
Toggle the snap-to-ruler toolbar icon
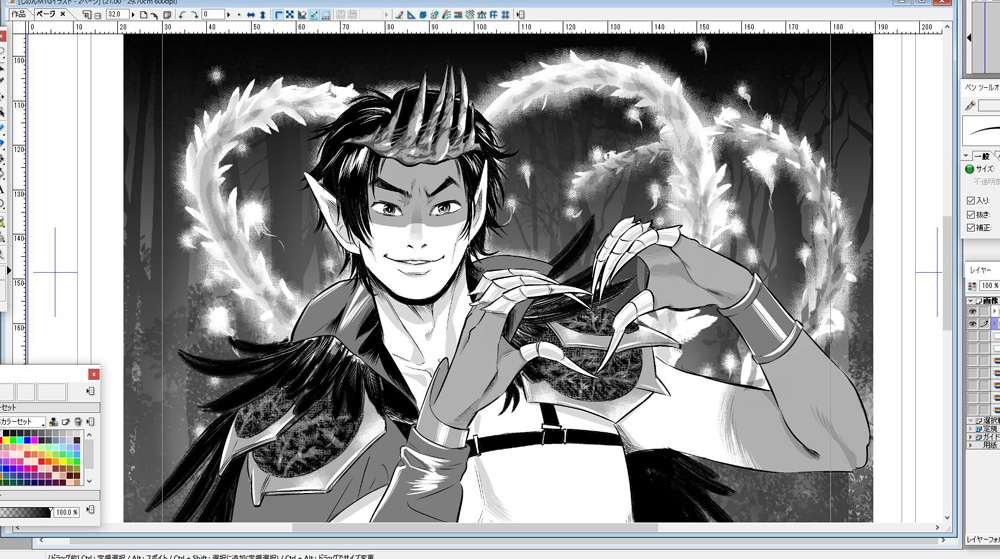pos(302,14)
